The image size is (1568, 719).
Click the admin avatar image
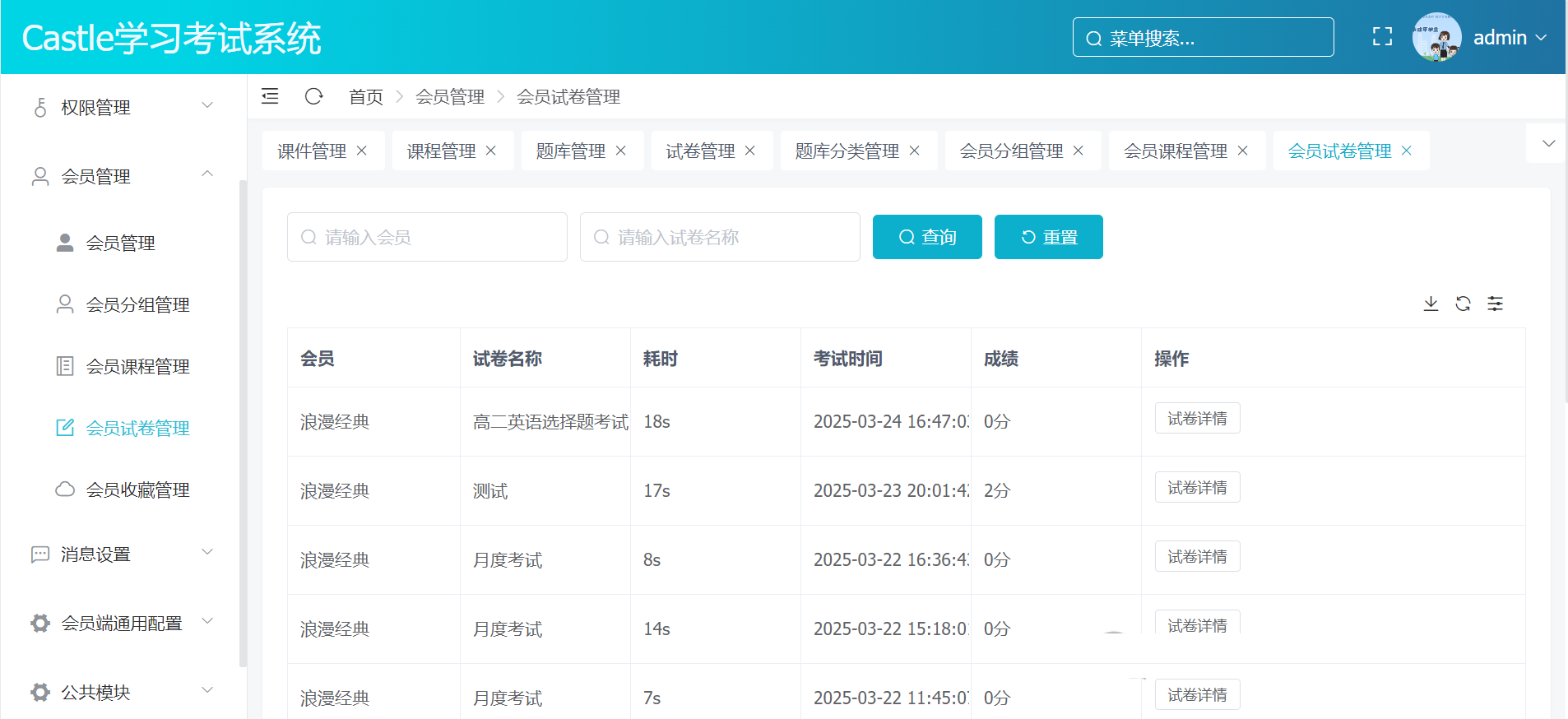point(1436,37)
